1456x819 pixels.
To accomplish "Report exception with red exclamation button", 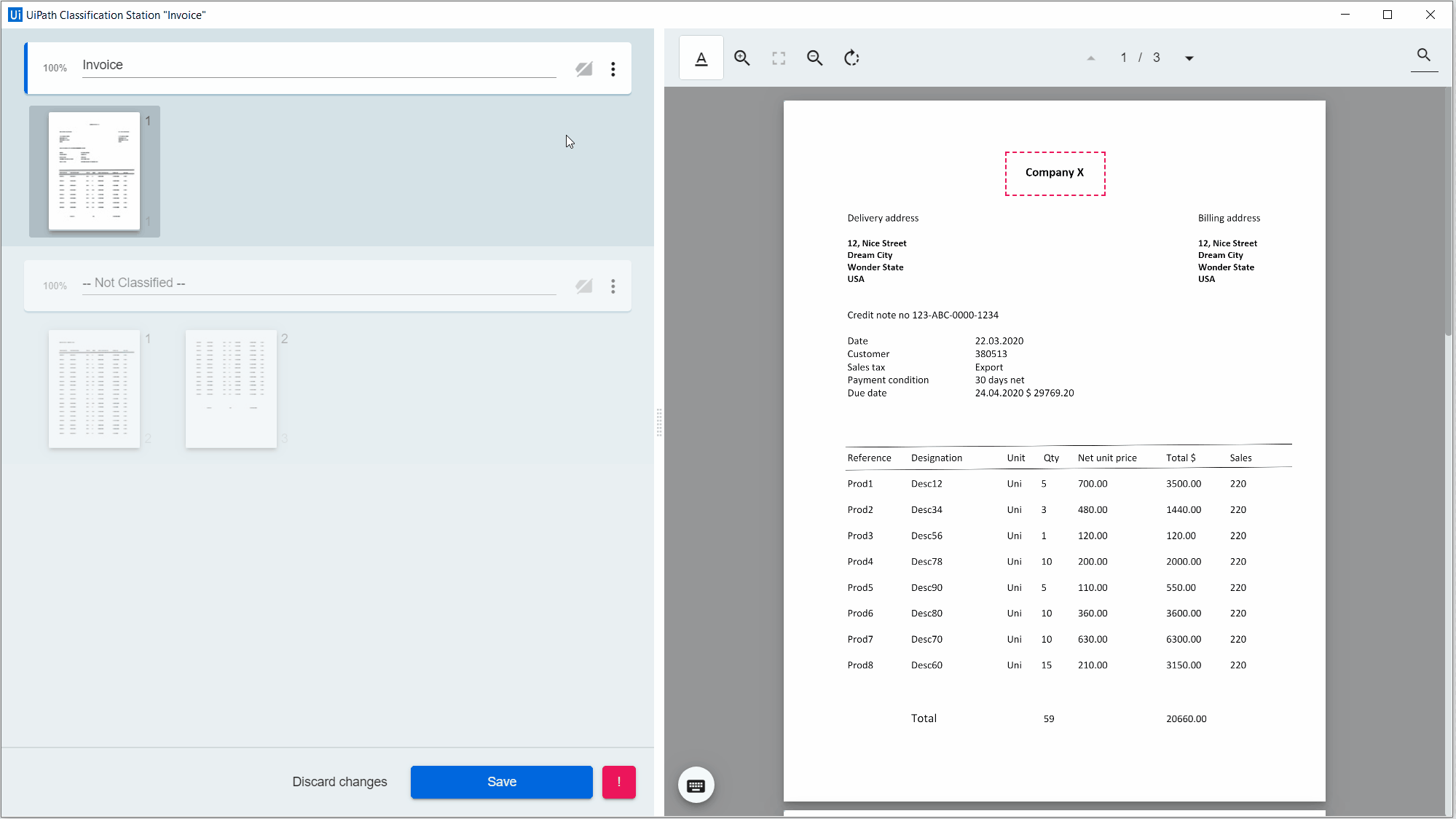I will coord(619,782).
